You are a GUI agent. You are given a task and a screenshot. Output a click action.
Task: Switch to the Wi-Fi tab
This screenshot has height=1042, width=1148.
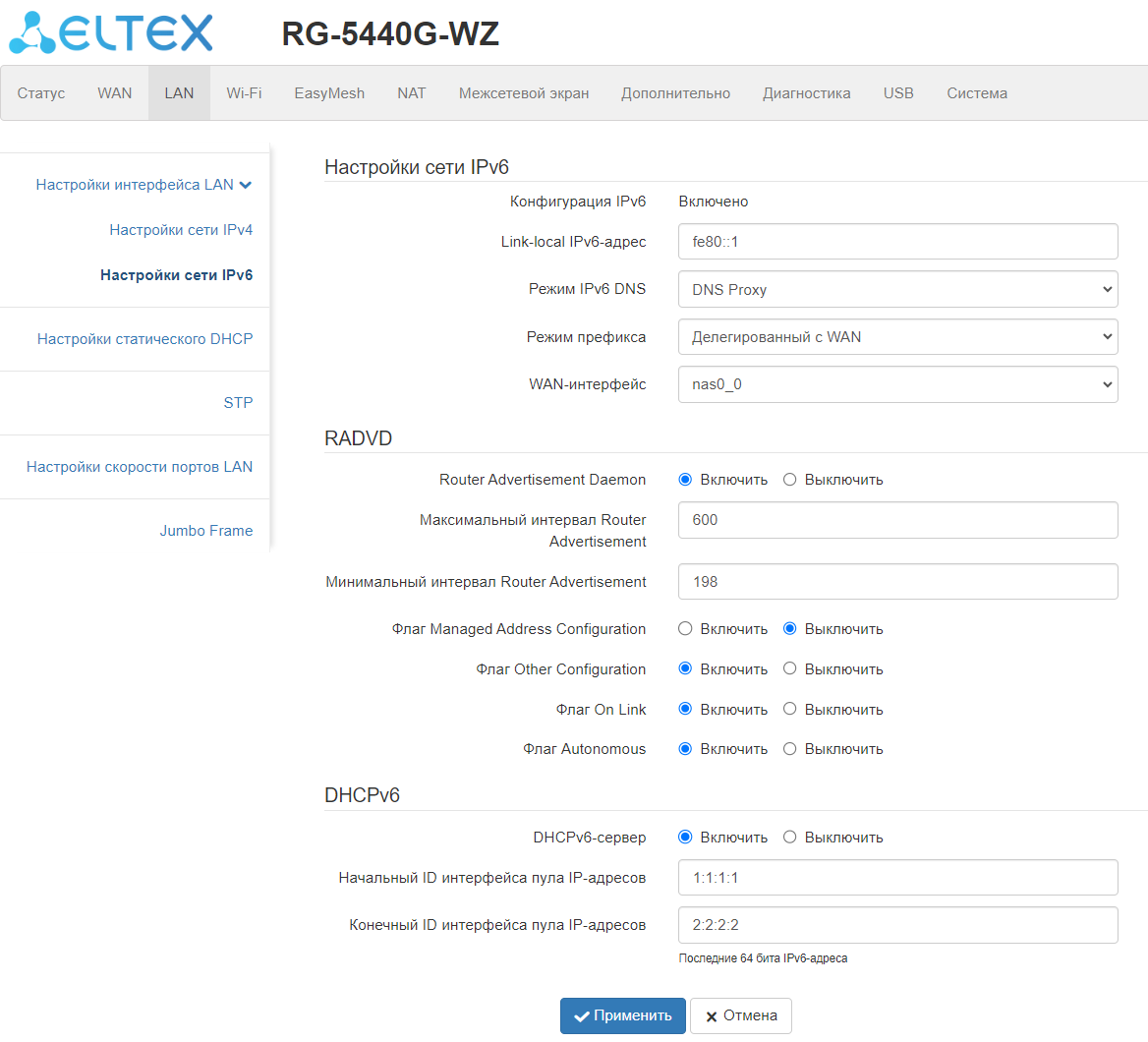coord(244,93)
